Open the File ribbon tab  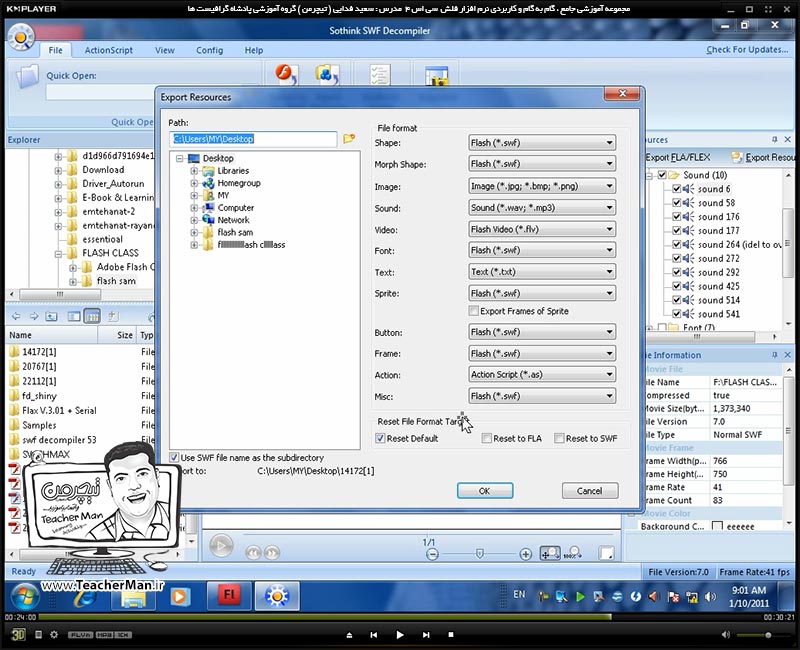point(56,50)
